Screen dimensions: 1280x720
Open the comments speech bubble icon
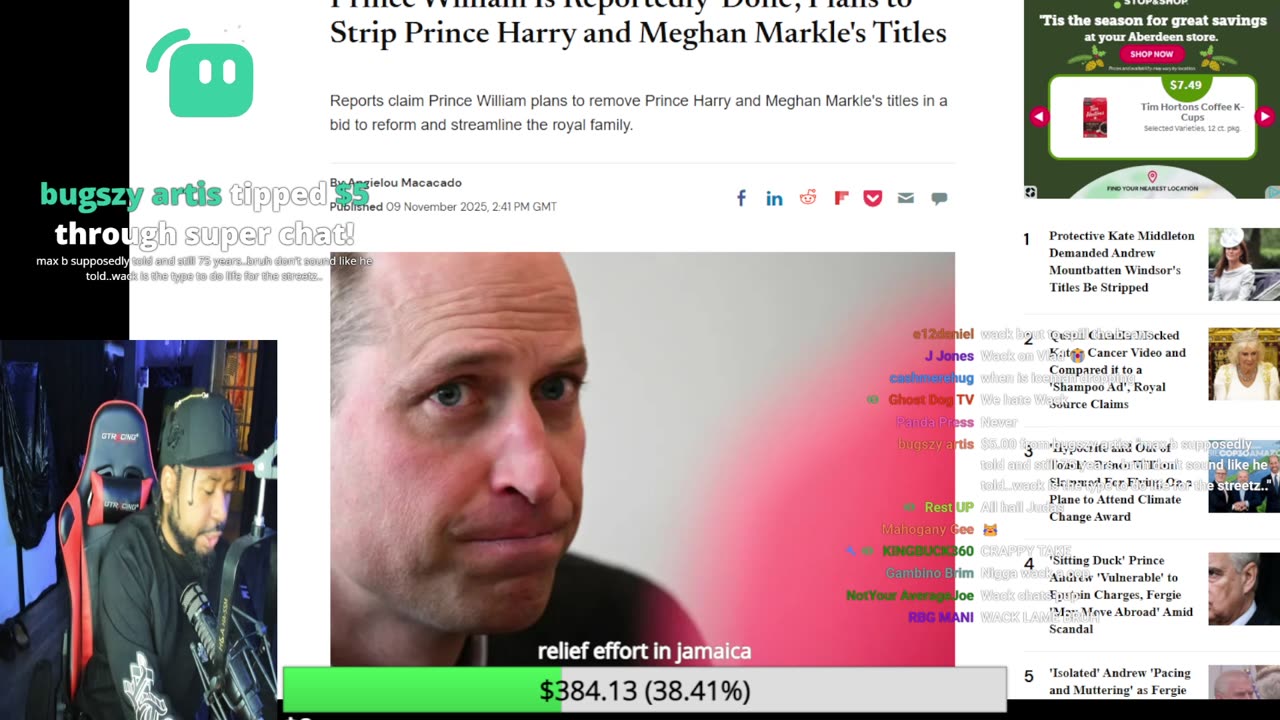939,198
